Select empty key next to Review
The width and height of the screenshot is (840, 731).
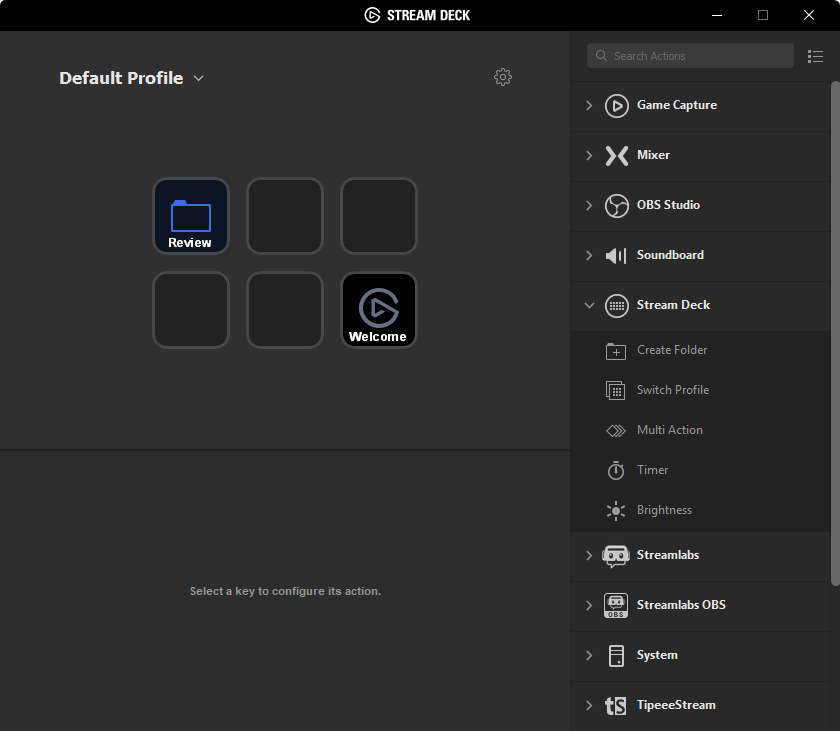click(285, 216)
